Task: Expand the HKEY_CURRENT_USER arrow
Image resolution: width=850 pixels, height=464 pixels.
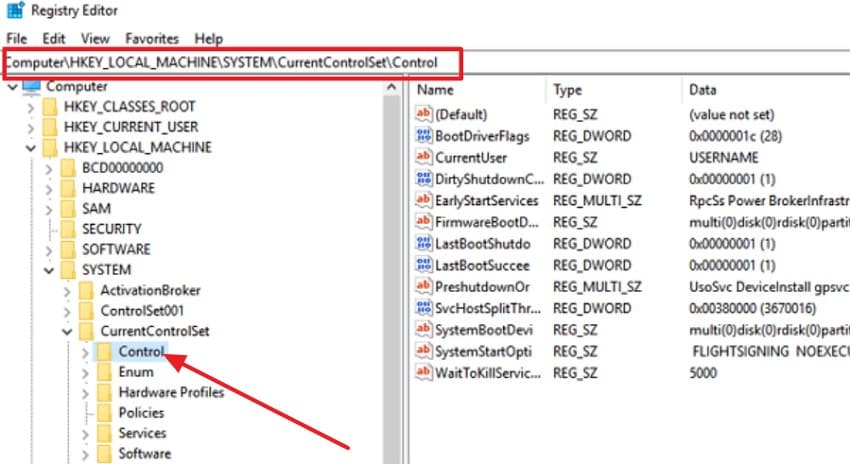Action: pyautogui.click(x=30, y=128)
